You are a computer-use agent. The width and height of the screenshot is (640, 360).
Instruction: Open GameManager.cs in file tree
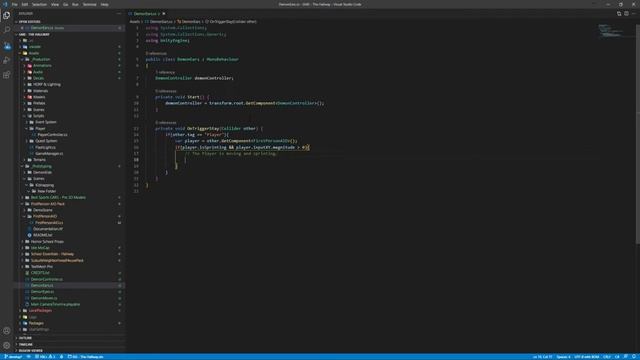49,153
